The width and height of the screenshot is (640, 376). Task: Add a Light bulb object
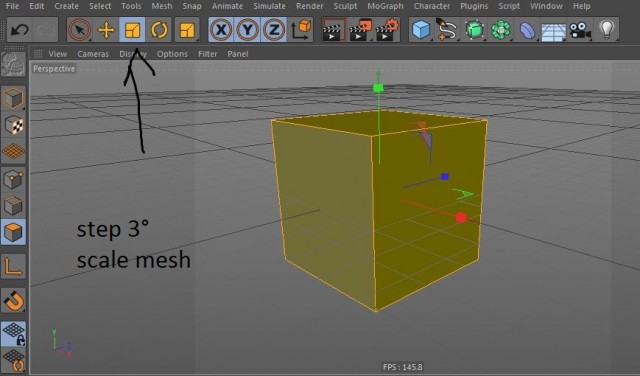[607, 30]
